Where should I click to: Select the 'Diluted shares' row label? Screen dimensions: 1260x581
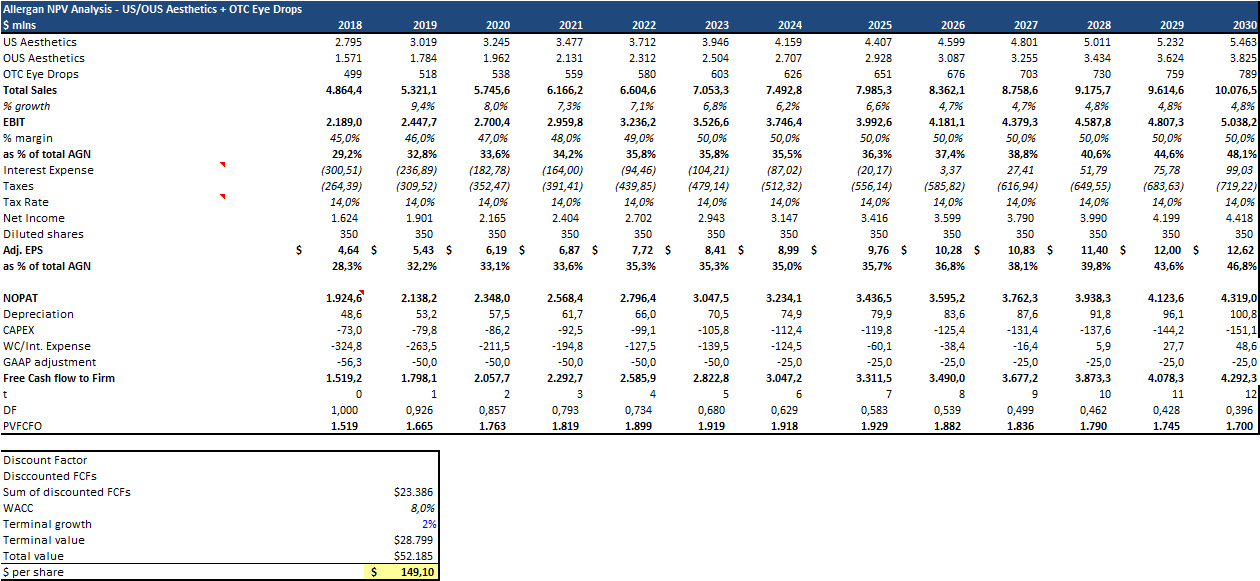[x=41, y=234]
